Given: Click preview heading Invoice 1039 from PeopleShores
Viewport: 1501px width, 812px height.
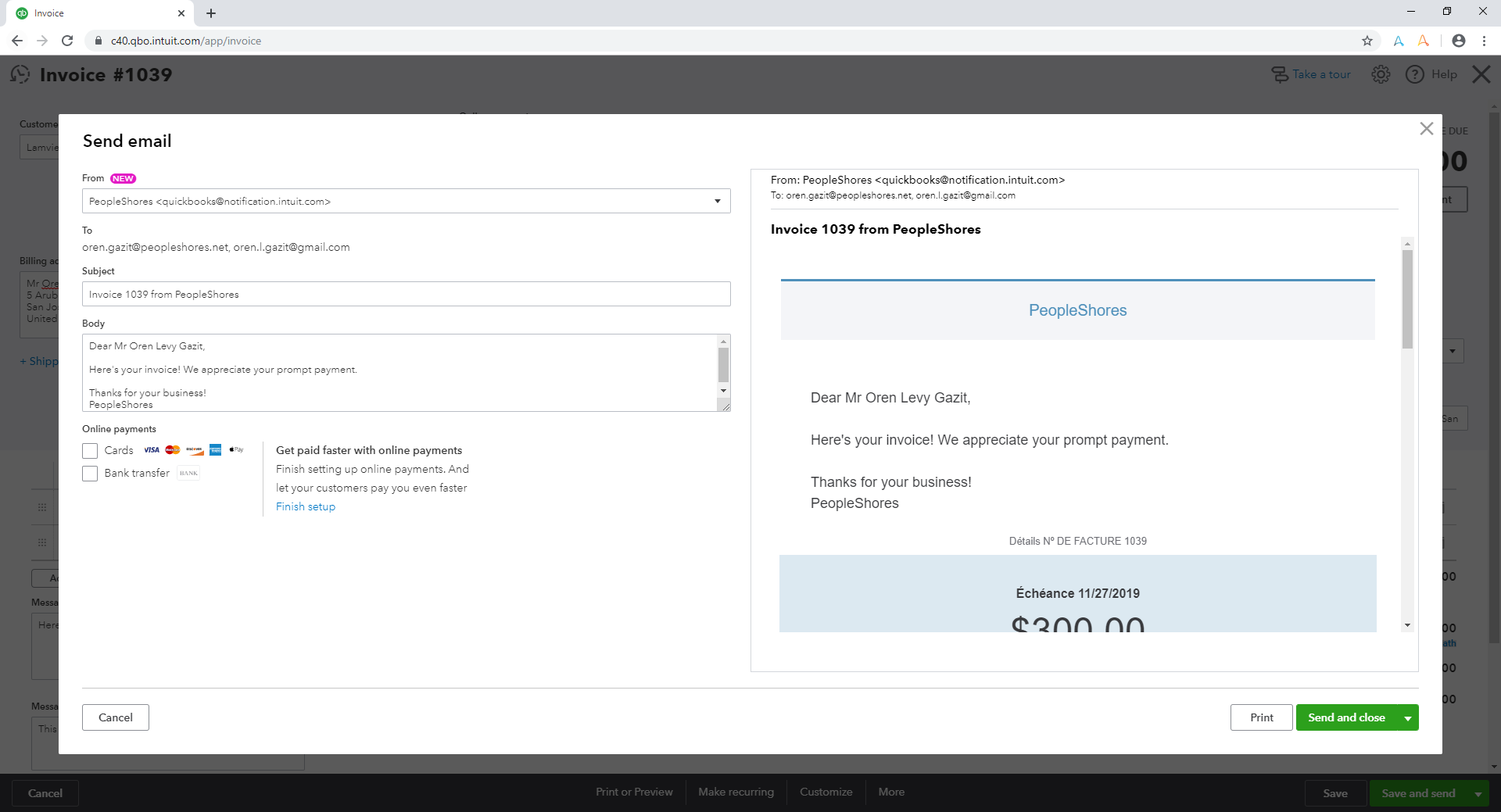Looking at the screenshot, I should point(876,229).
